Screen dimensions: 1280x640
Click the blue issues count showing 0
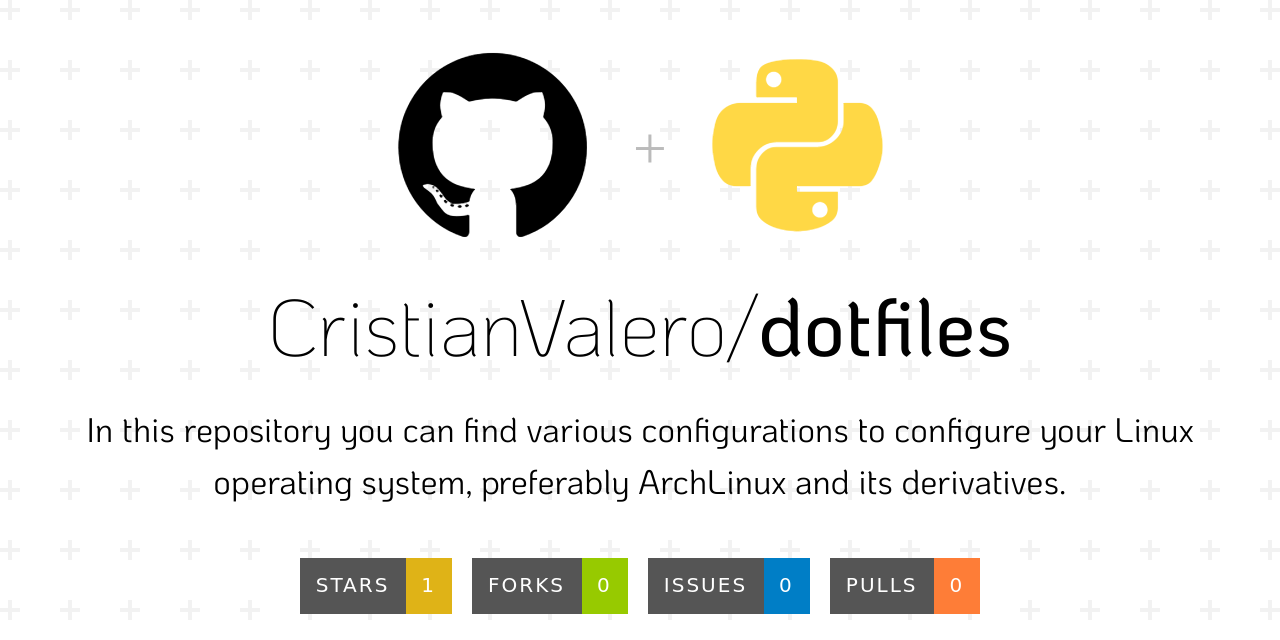click(787, 585)
